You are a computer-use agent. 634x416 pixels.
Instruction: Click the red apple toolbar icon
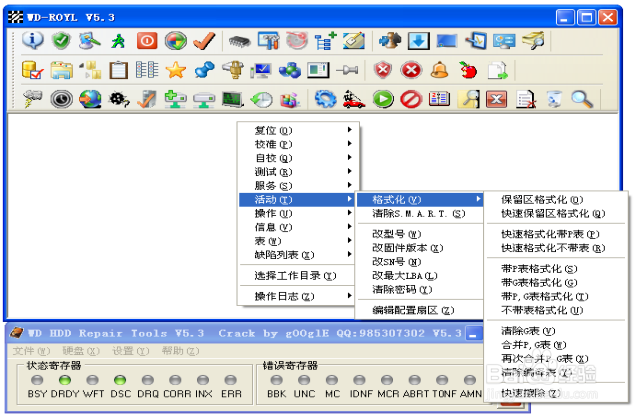(x=468, y=70)
